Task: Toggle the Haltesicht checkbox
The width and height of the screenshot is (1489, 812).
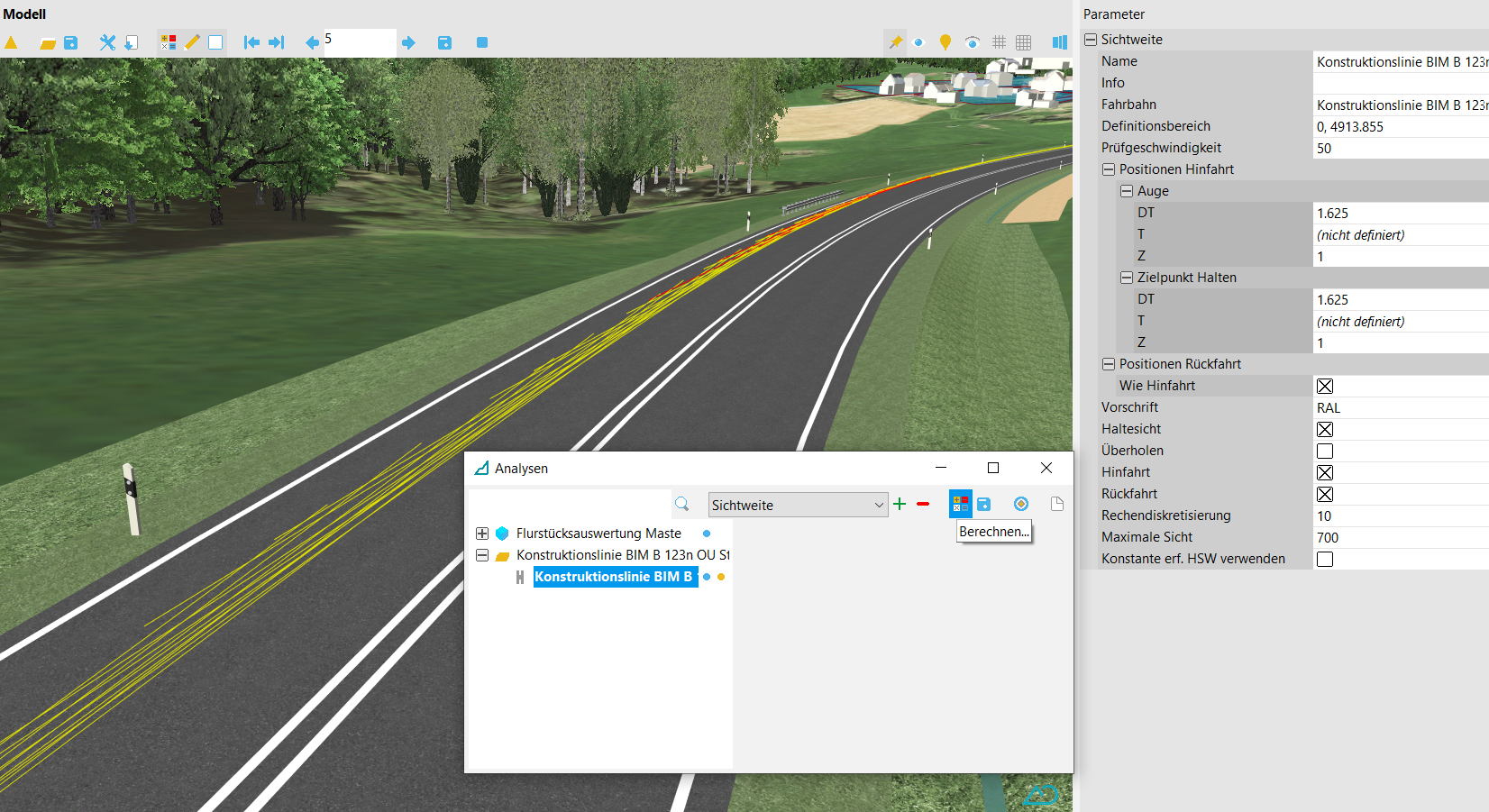Action: click(x=1325, y=429)
